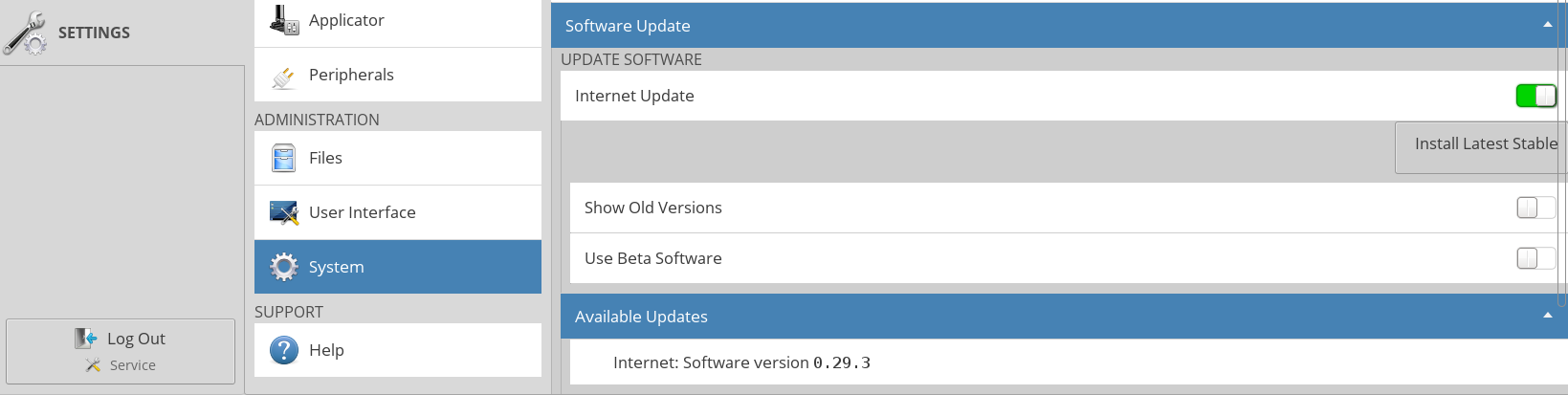
Task: Open the Peripherals menu item
Action: pos(398,75)
